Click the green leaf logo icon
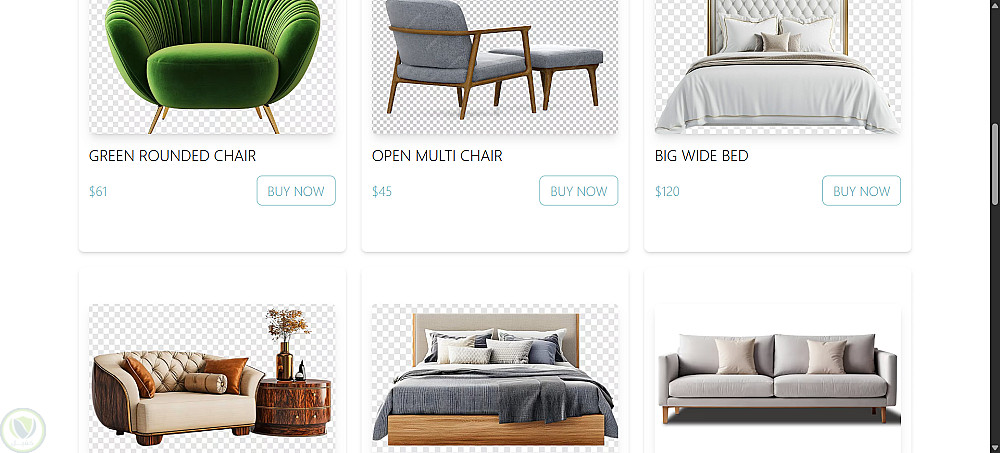This screenshot has width=1000, height=453. coord(23,430)
